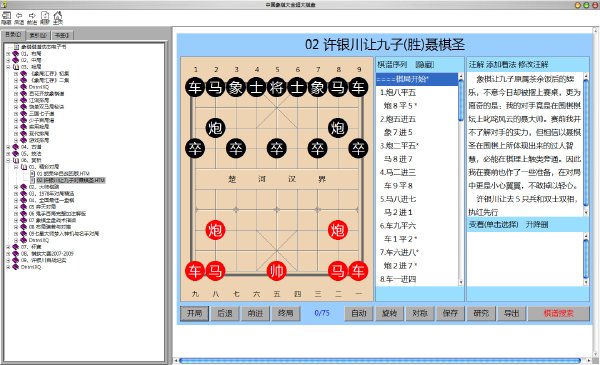Click the 刷新 refresh toolbar icon
Viewport: 600px width, 365px height.
(45, 18)
